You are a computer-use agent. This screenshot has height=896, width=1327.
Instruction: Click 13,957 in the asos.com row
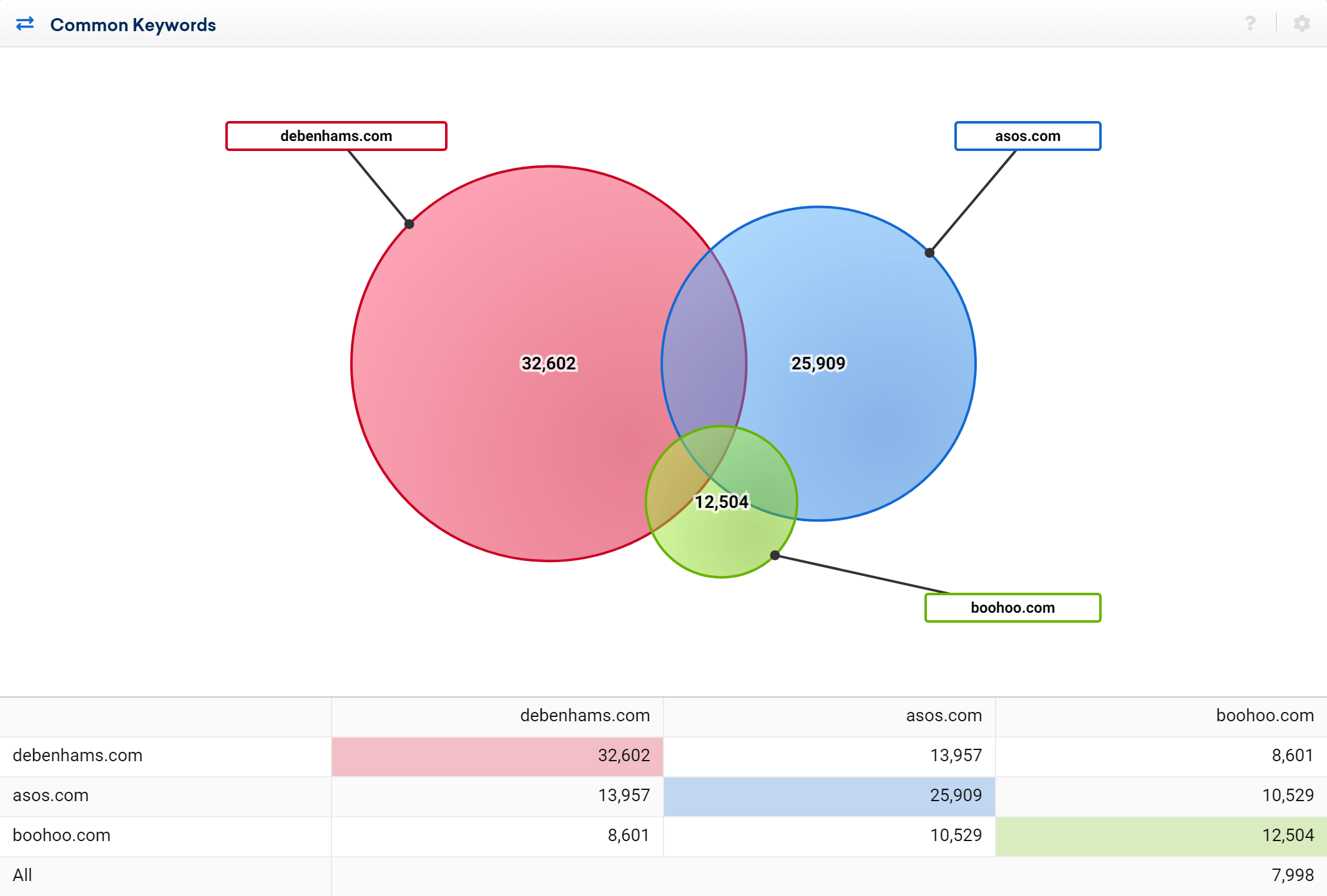pos(624,795)
